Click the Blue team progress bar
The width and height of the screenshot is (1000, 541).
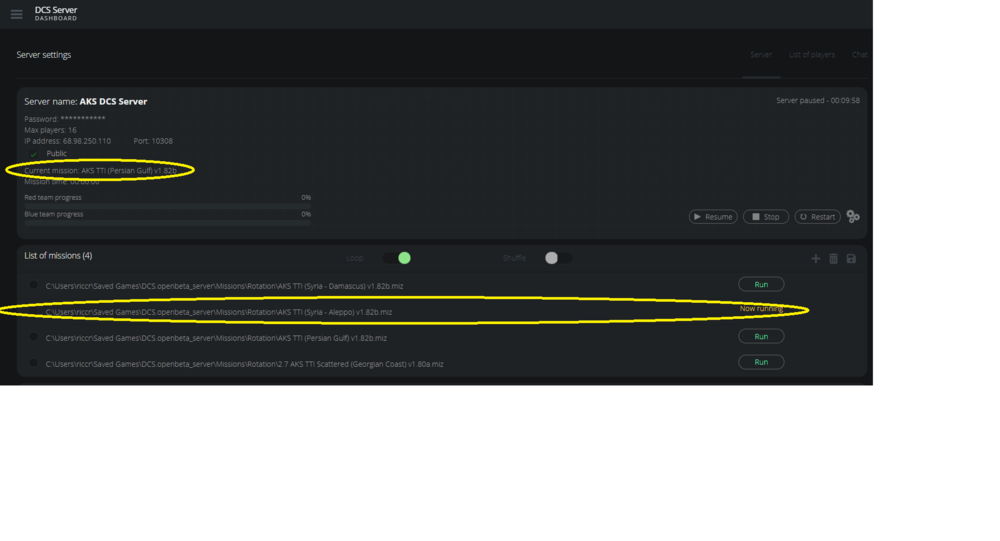tap(167, 223)
